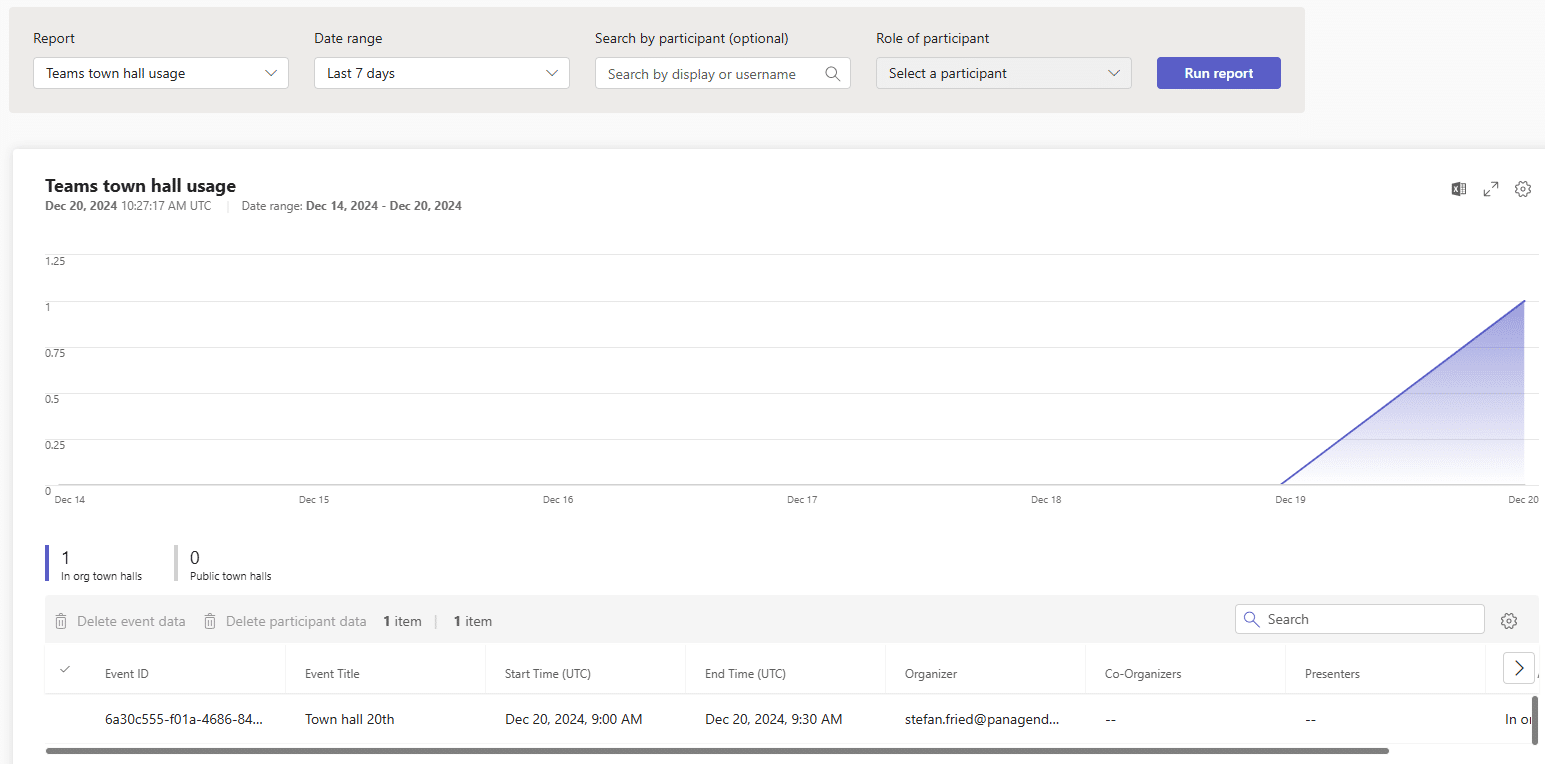
Task: Click the table Search field
Action: click(x=1370, y=619)
